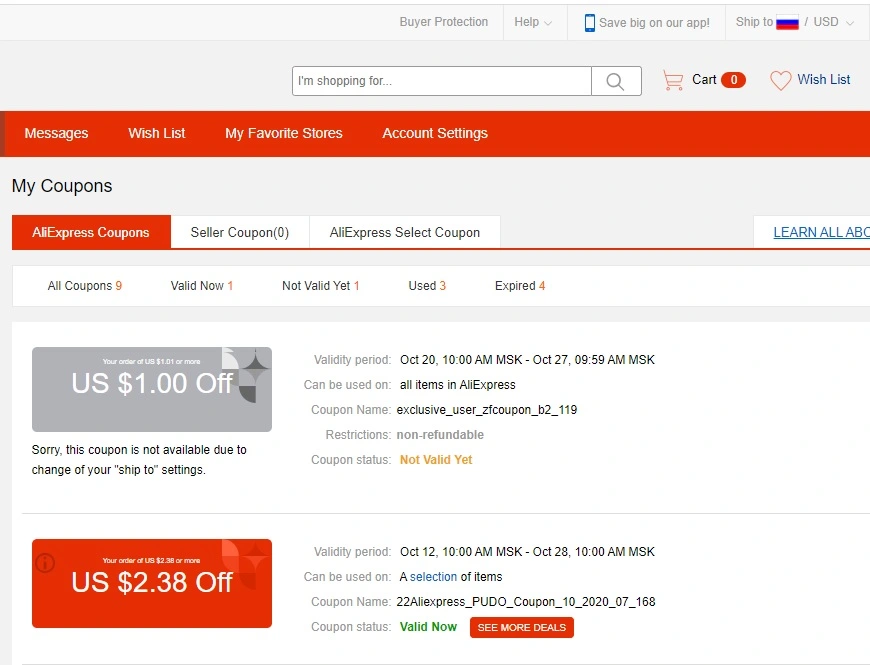Open the shopping cart icon

(673, 80)
